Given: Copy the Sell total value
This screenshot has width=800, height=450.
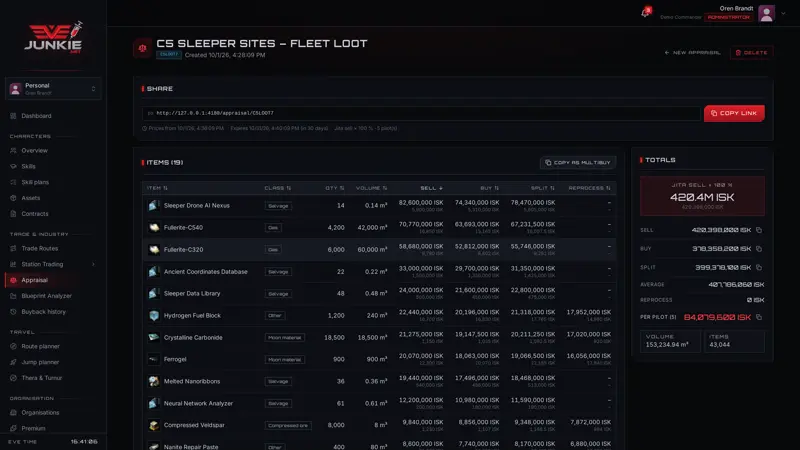Looking at the screenshot, I should pos(759,230).
